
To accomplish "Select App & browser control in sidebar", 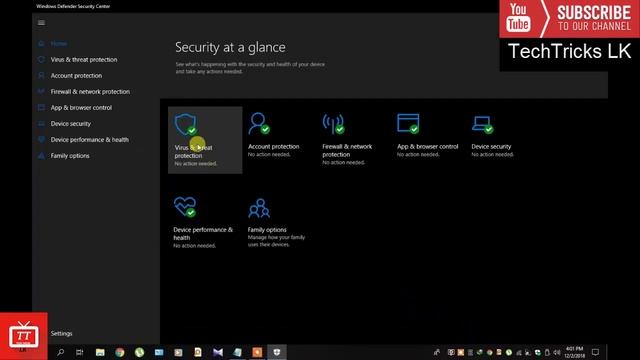I will tap(81, 108).
